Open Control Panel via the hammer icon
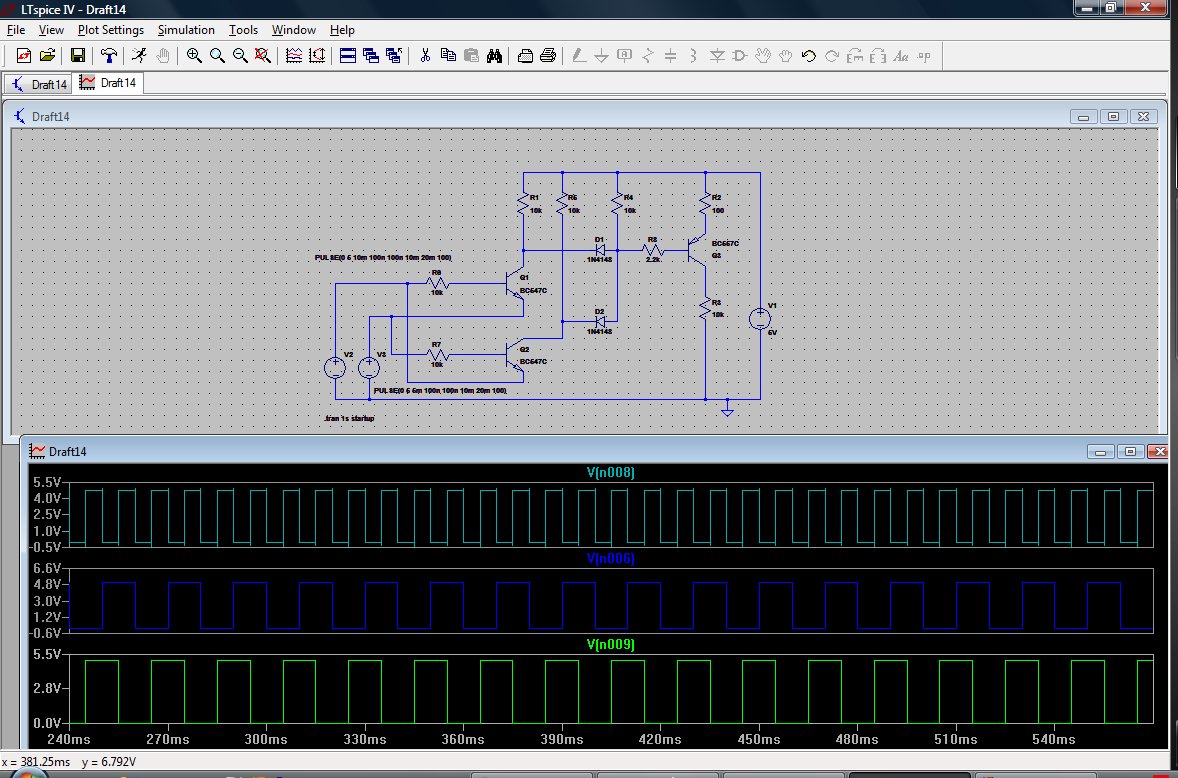This screenshot has width=1178, height=778. [107, 56]
